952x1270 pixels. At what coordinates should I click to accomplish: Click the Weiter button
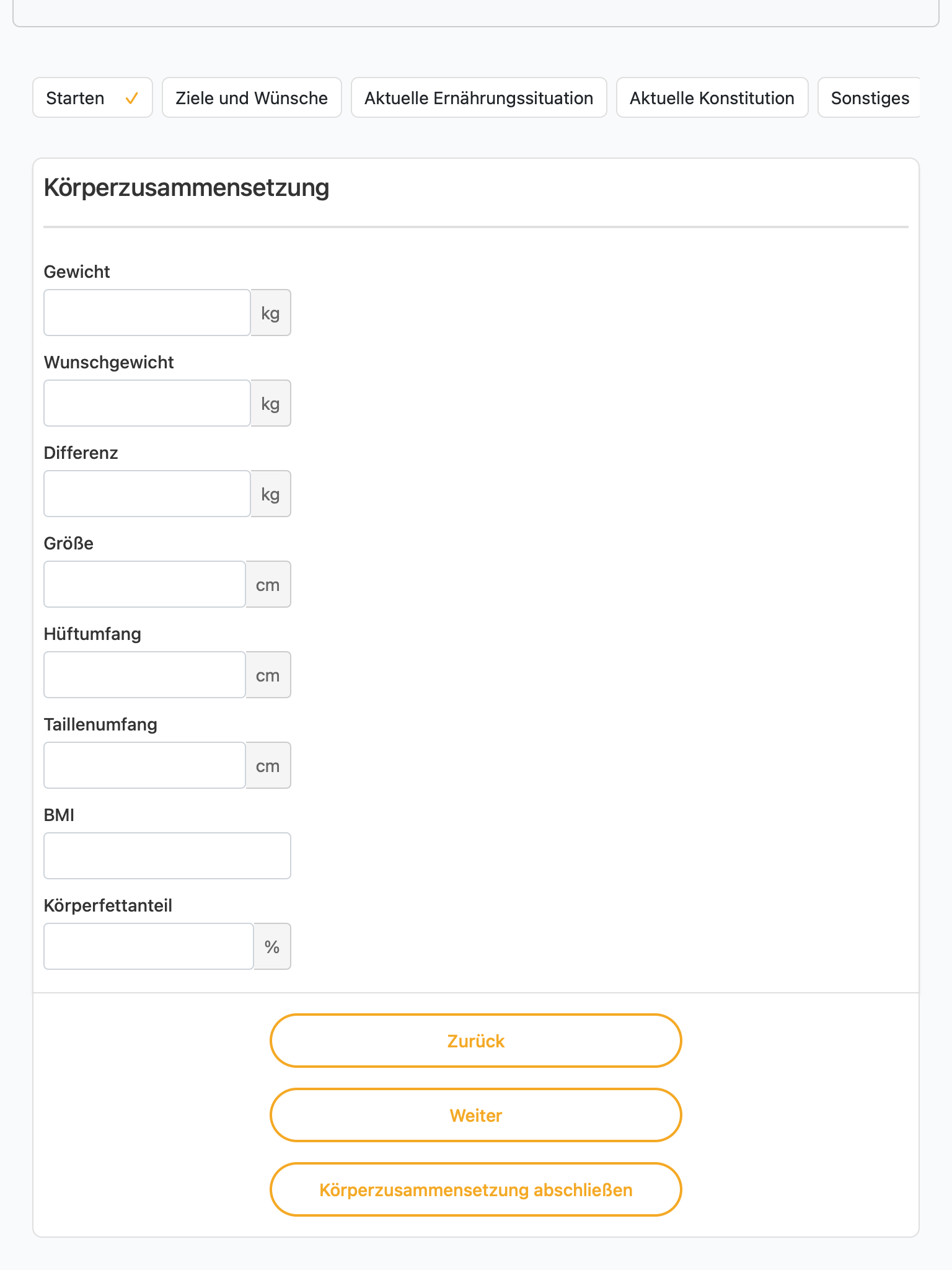pyautogui.click(x=476, y=1115)
